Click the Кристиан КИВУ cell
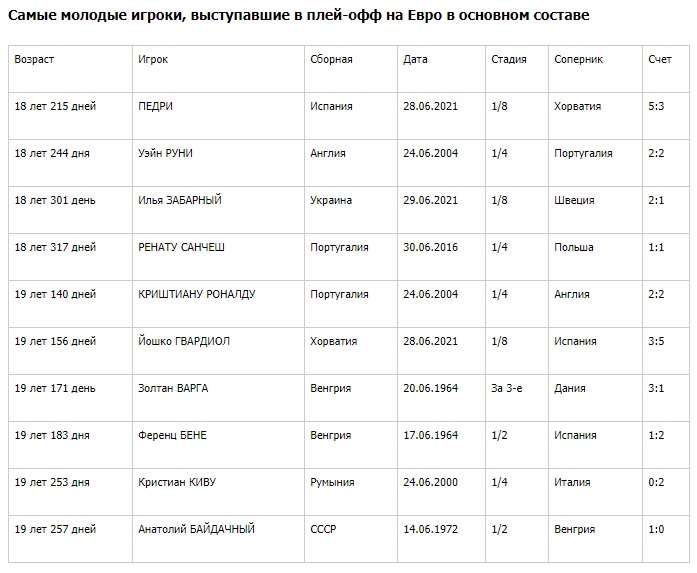 pos(177,483)
